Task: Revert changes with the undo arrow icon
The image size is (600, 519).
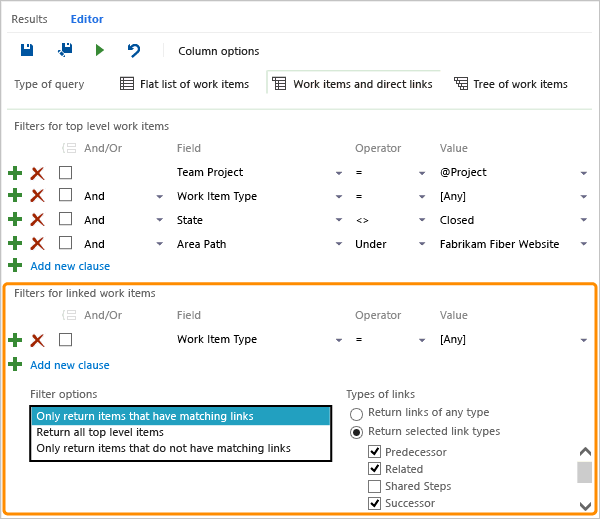Action: [134, 50]
